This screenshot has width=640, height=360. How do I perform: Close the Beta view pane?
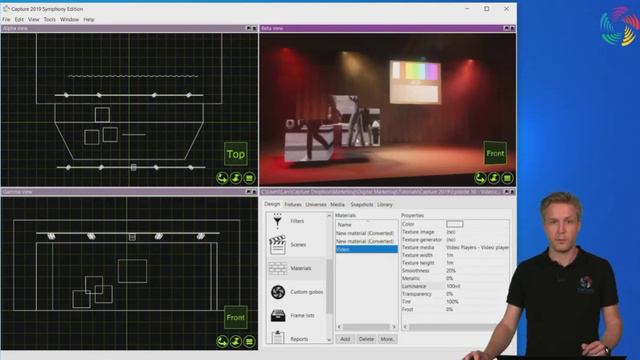point(512,28)
